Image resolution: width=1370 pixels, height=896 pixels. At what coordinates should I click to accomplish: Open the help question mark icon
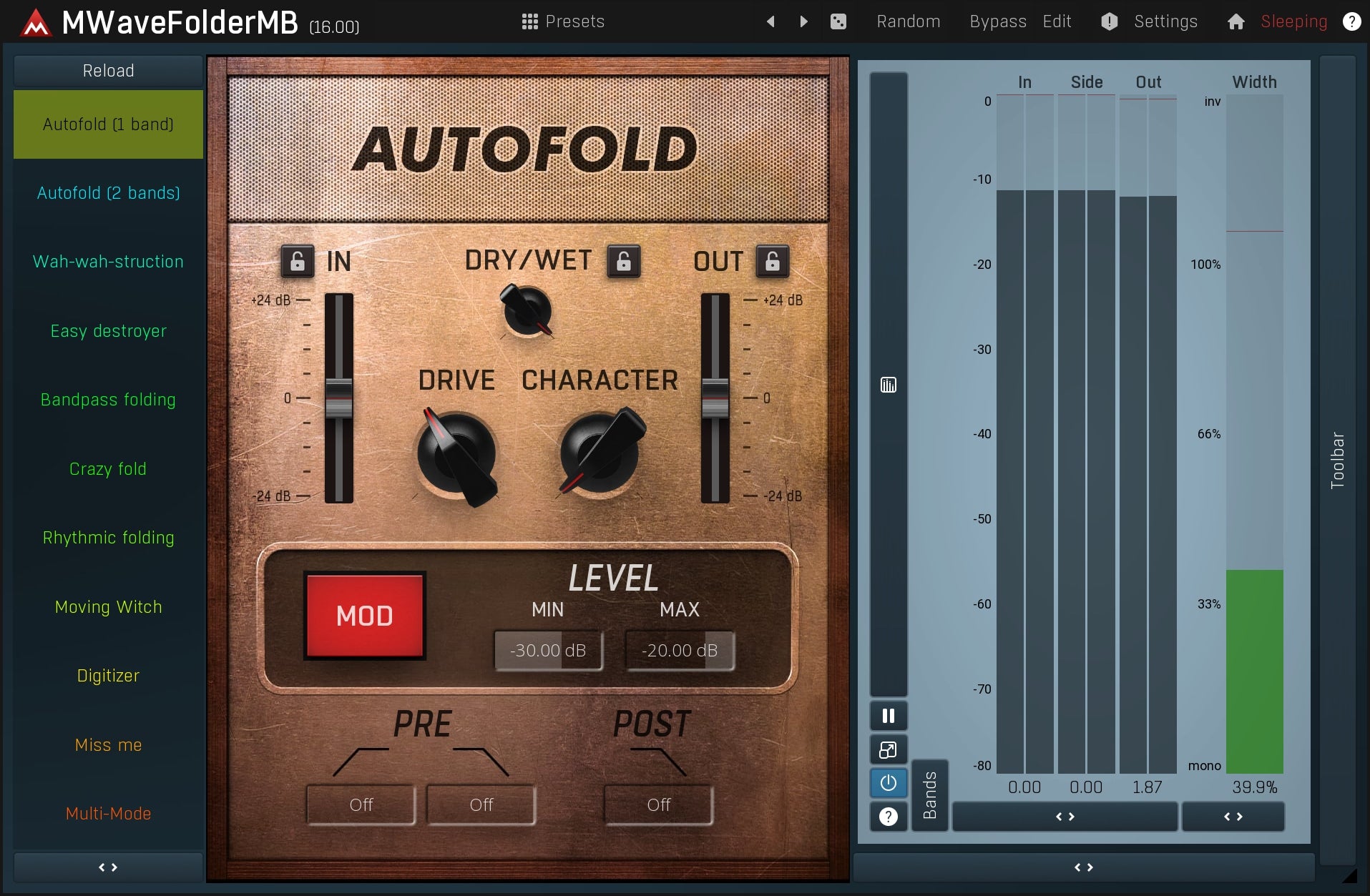coord(1351,21)
